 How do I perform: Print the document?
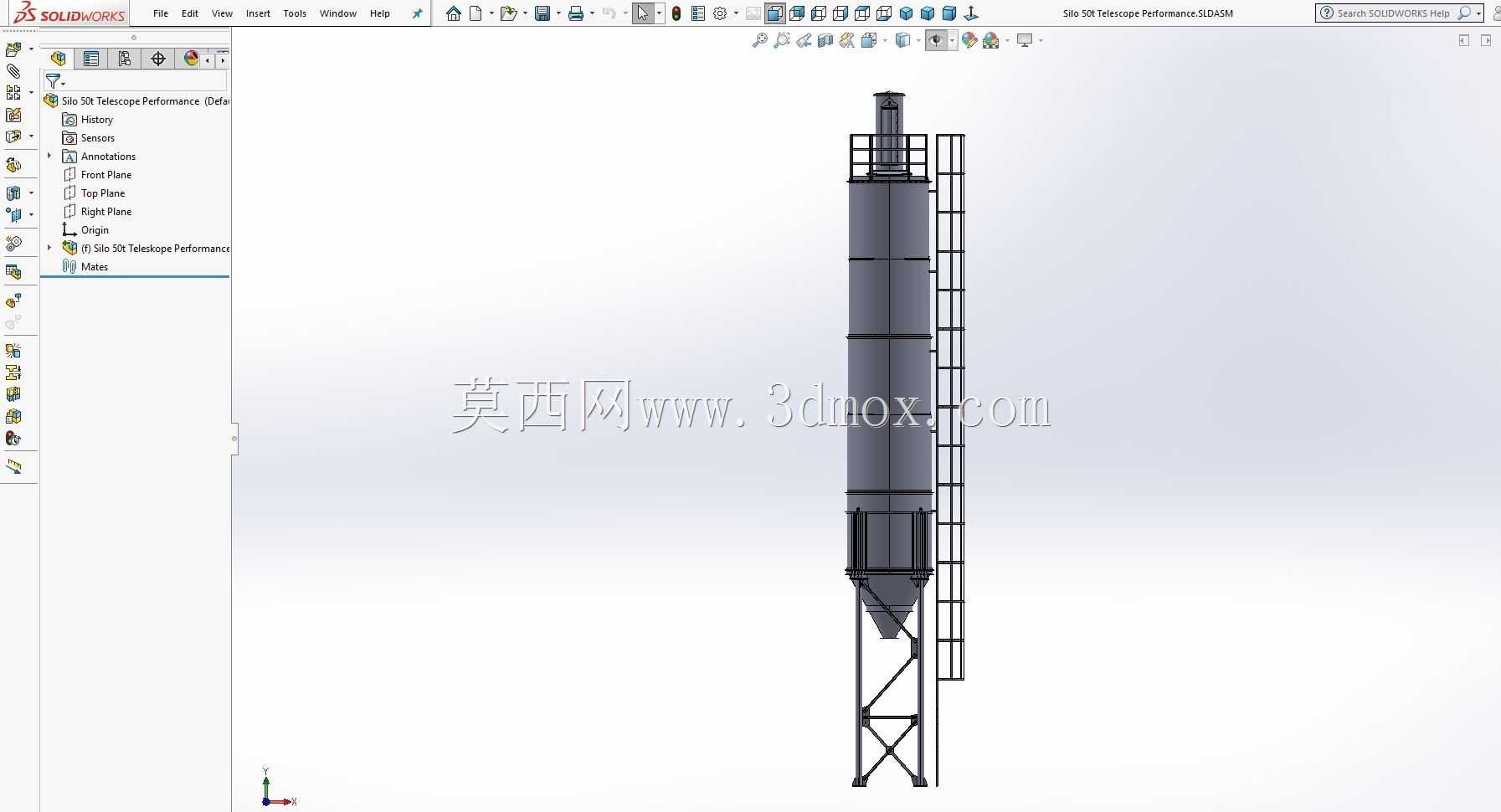point(576,13)
